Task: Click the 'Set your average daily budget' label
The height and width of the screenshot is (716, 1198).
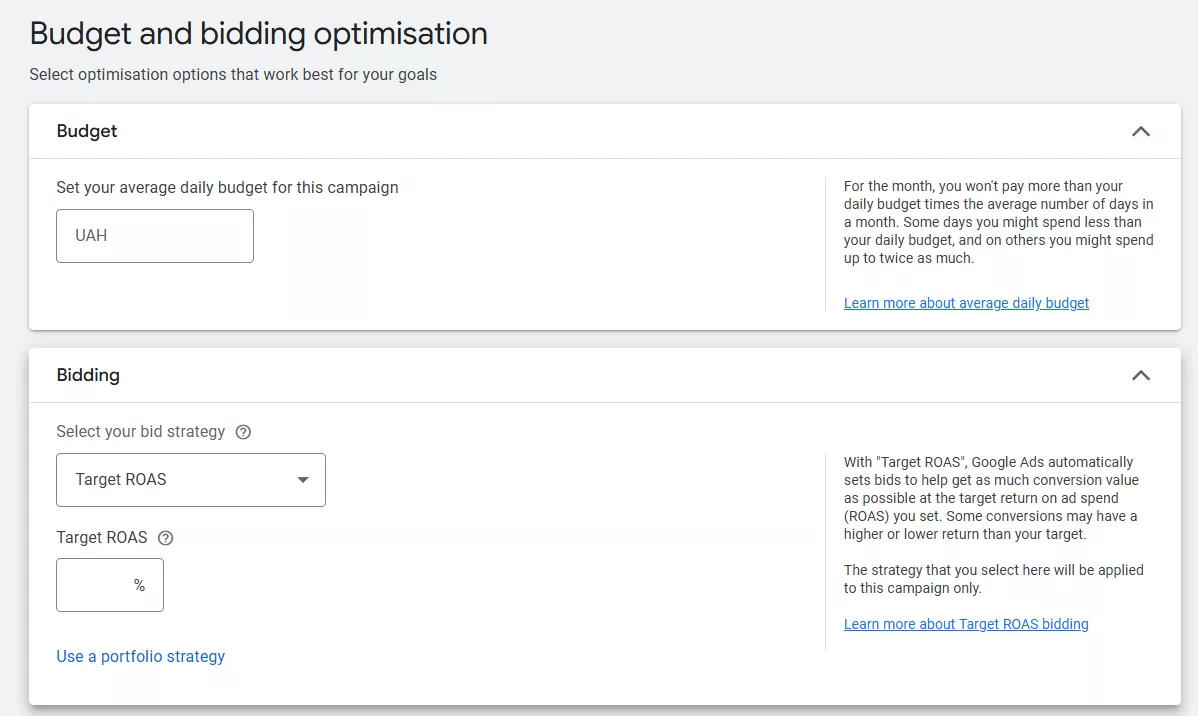Action: coord(227,187)
